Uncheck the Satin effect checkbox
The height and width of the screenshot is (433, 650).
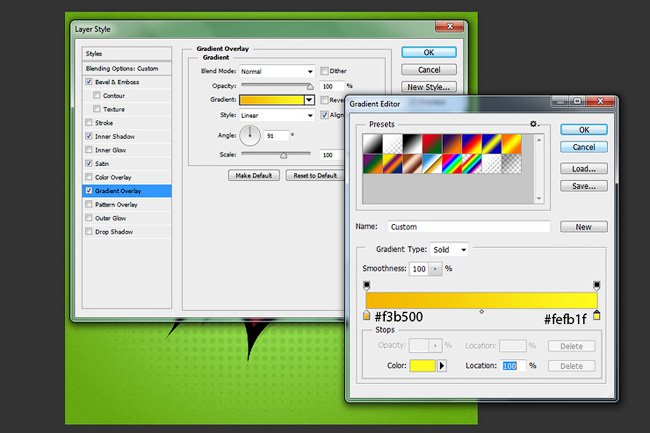point(89,163)
